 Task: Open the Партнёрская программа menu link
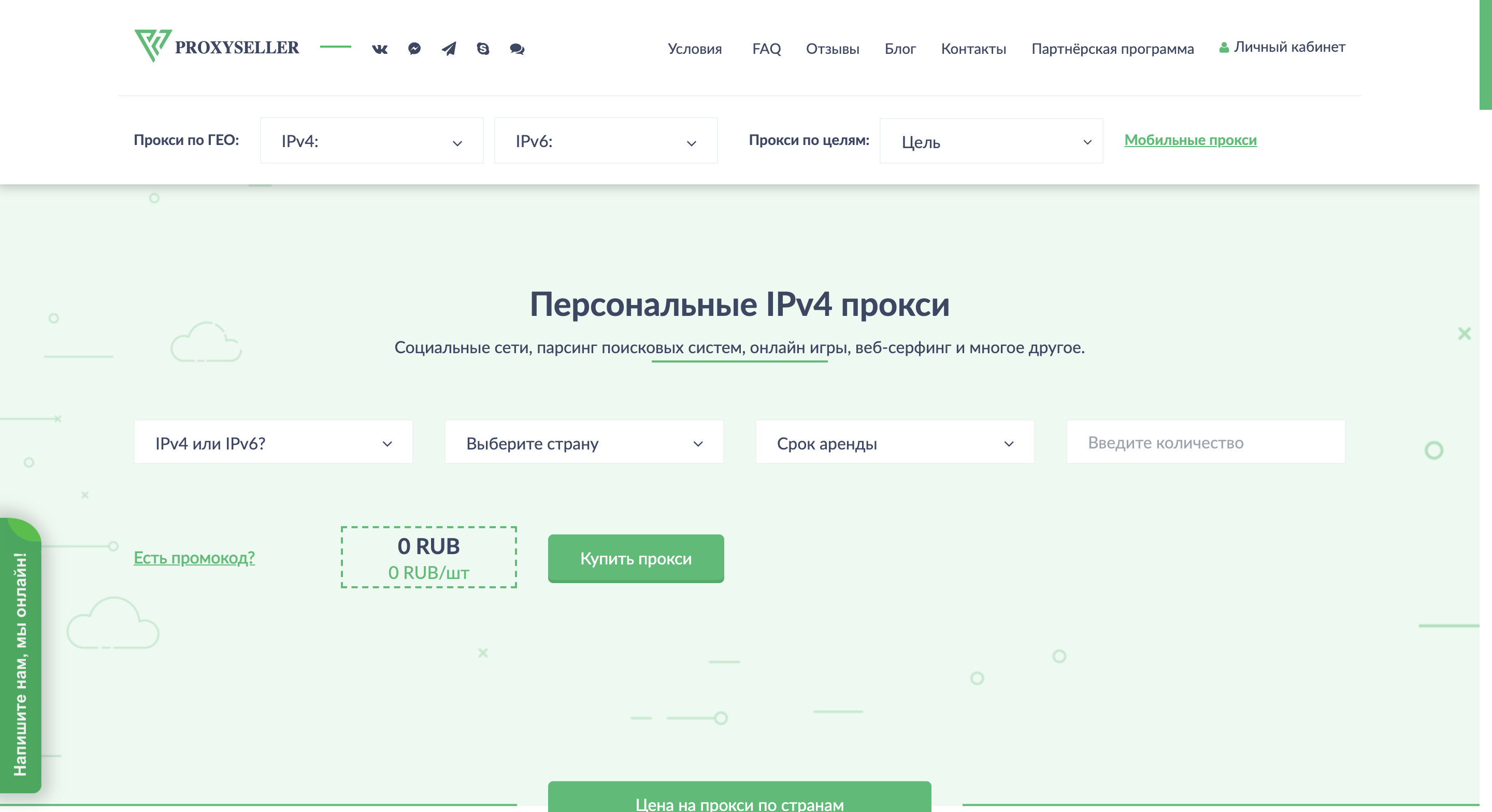tap(1112, 49)
